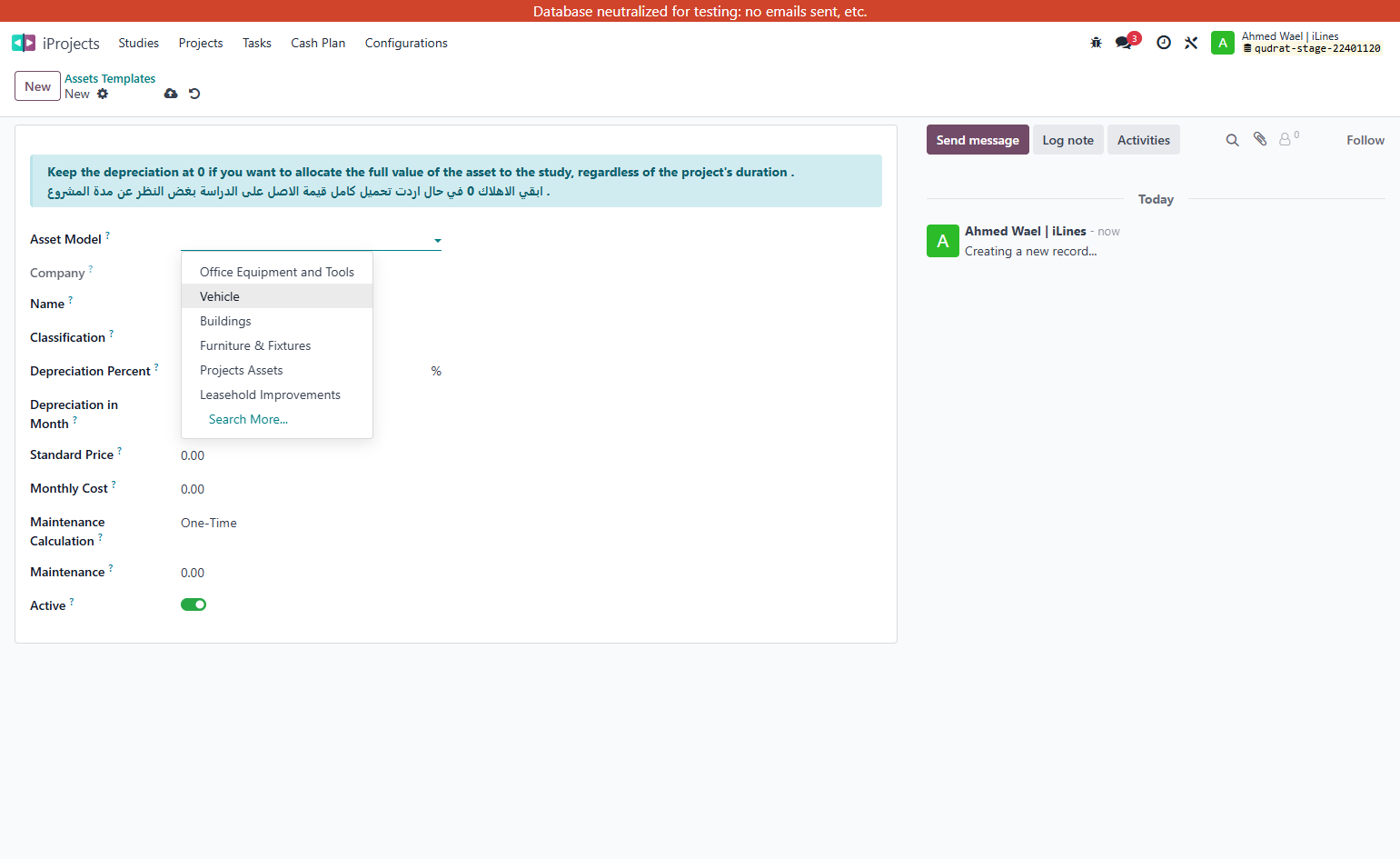
Task: Click Asset Model help question mark
Action: 107,235
